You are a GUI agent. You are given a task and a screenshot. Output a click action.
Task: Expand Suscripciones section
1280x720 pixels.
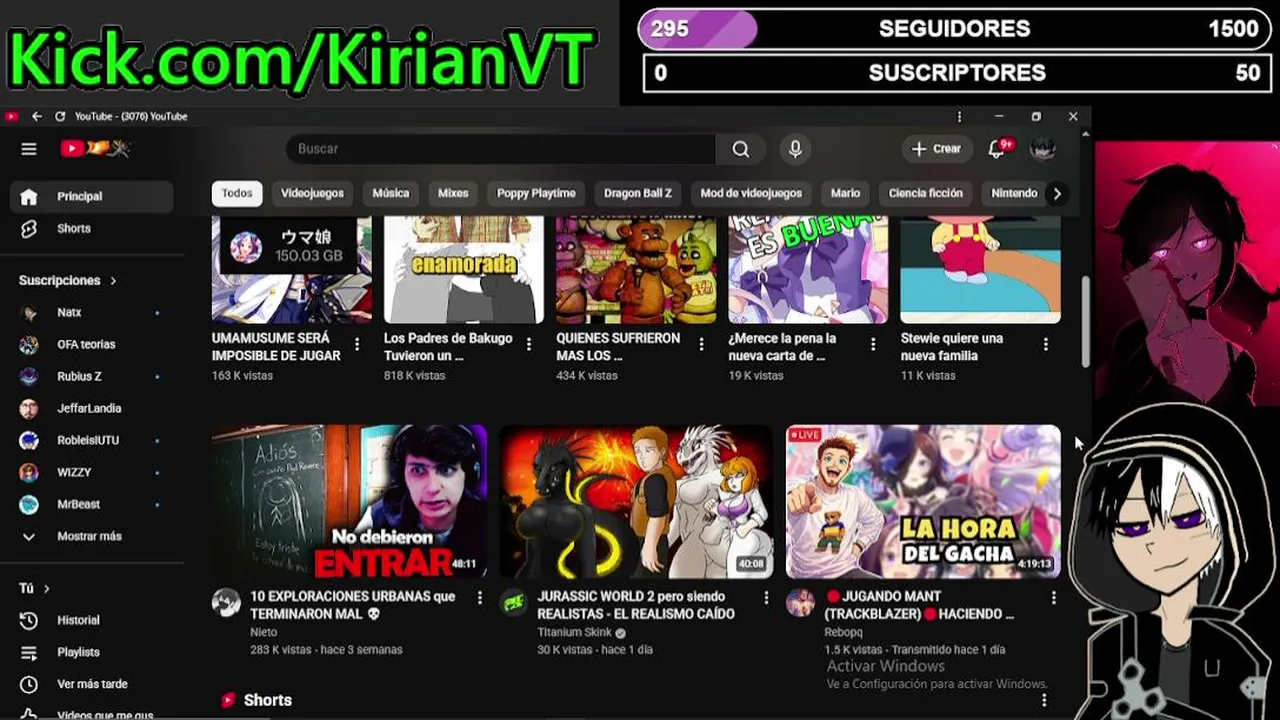(68, 281)
